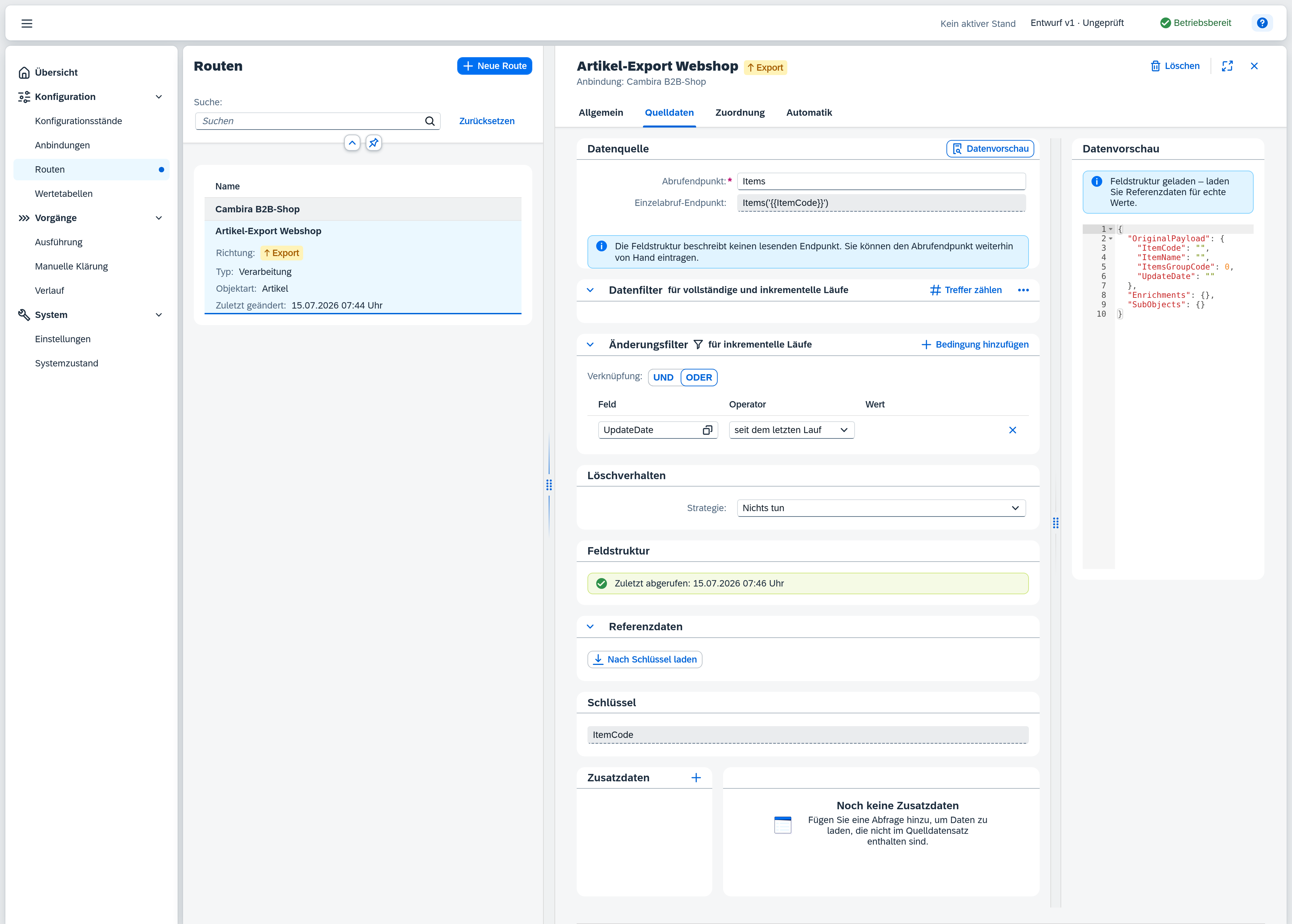Open Wertetabellen in sidebar
Viewport: 1292px width, 924px height.
(91, 193)
